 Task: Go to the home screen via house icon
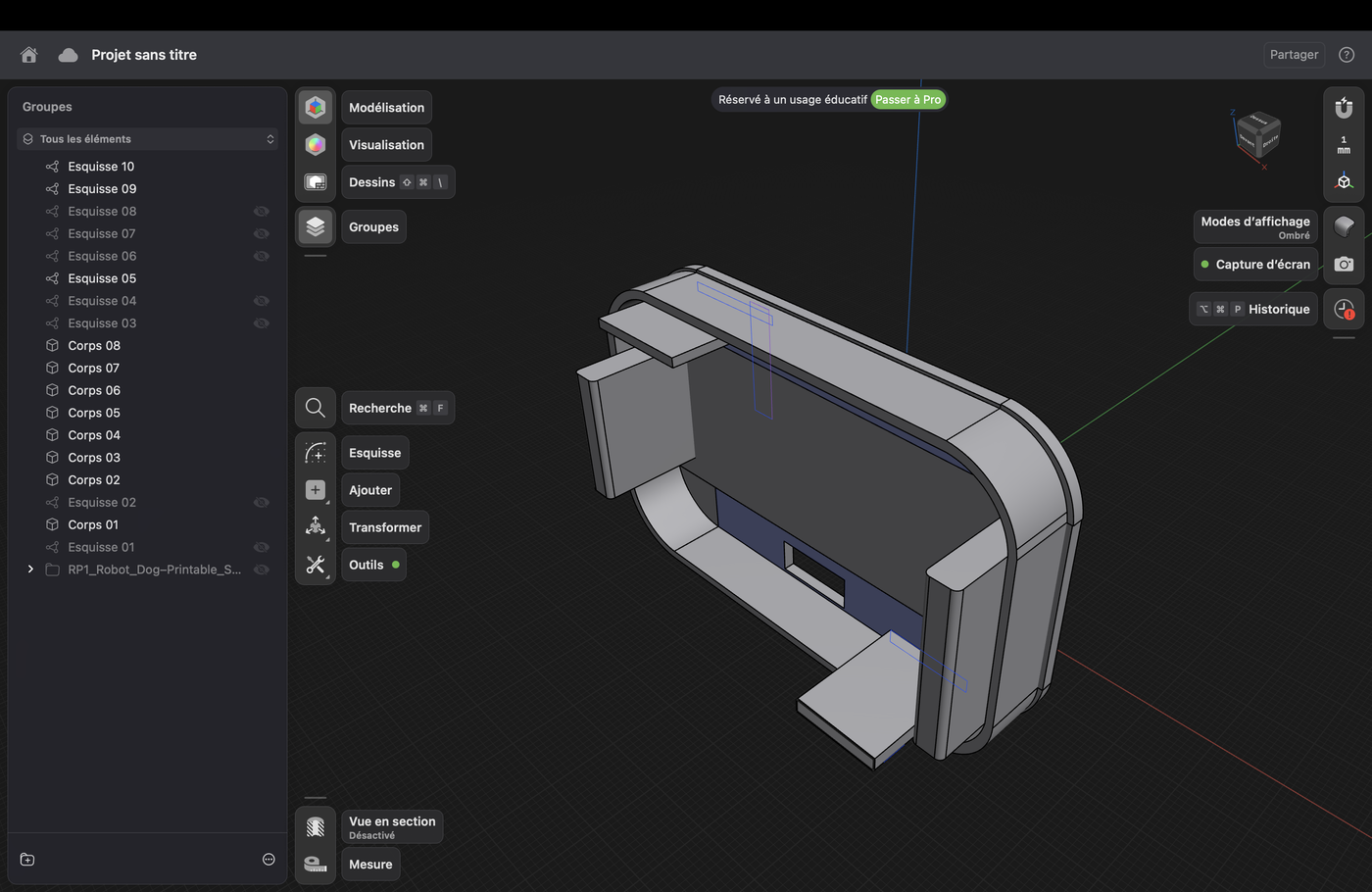(29, 55)
